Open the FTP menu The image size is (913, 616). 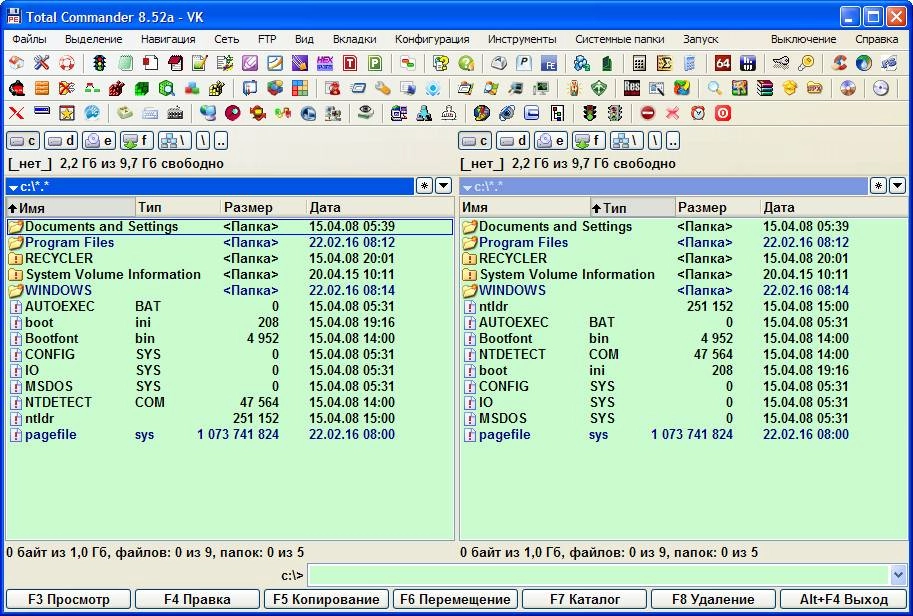click(267, 39)
